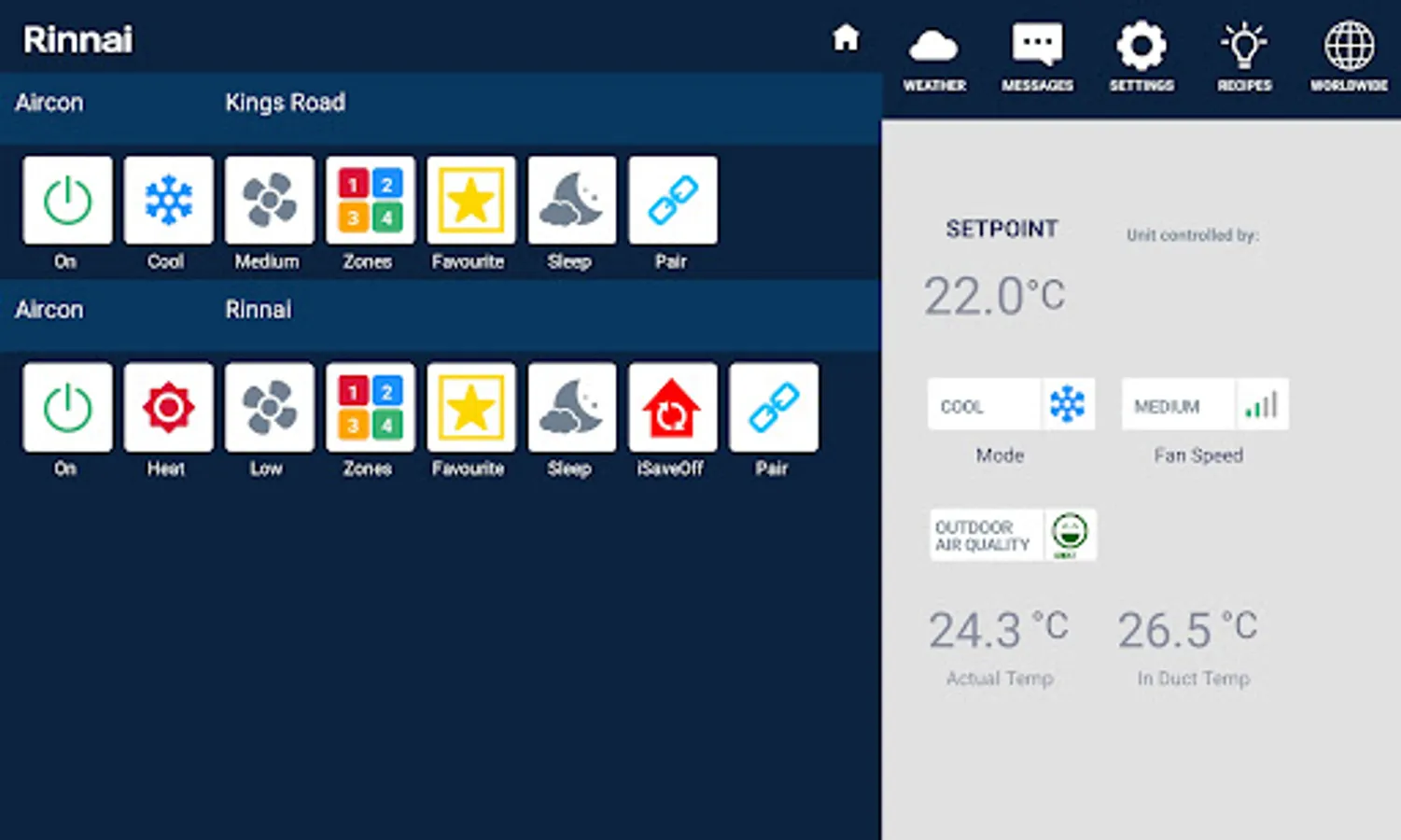
Task: Open Zones for the Rinnai aircon
Action: tap(371, 408)
